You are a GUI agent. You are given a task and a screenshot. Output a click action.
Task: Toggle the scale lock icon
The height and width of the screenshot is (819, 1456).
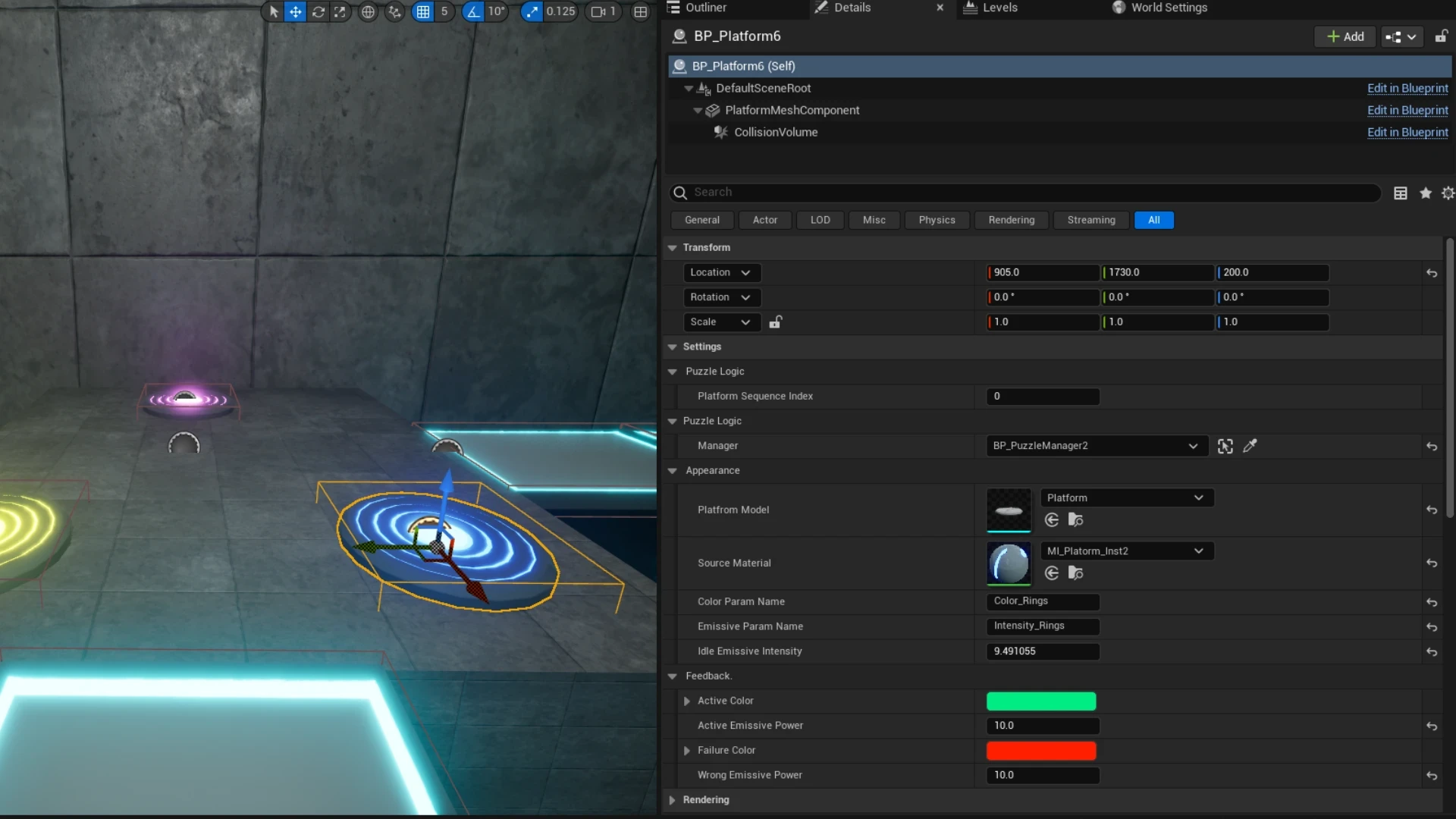point(775,322)
